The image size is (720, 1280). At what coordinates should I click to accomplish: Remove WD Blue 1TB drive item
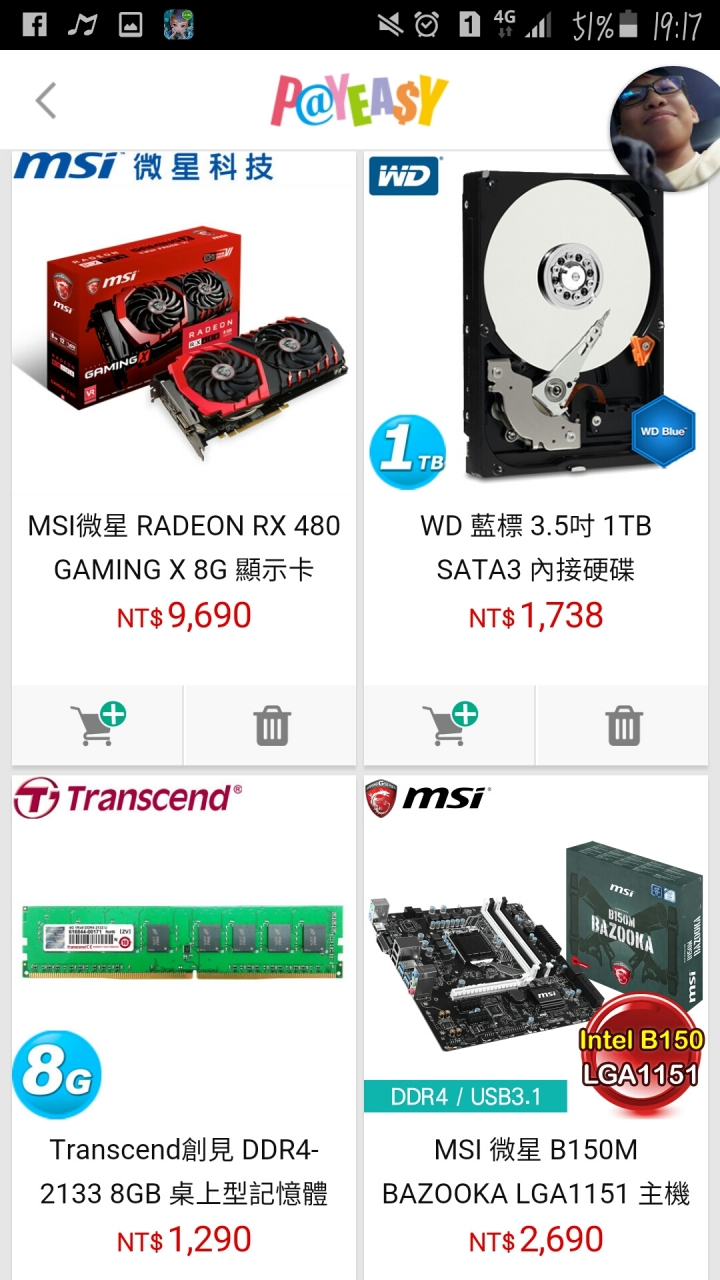(x=623, y=725)
